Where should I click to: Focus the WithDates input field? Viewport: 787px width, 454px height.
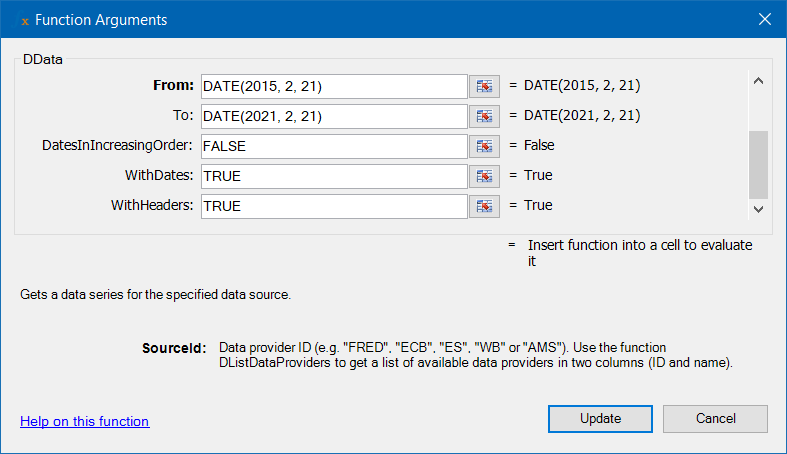click(334, 176)
